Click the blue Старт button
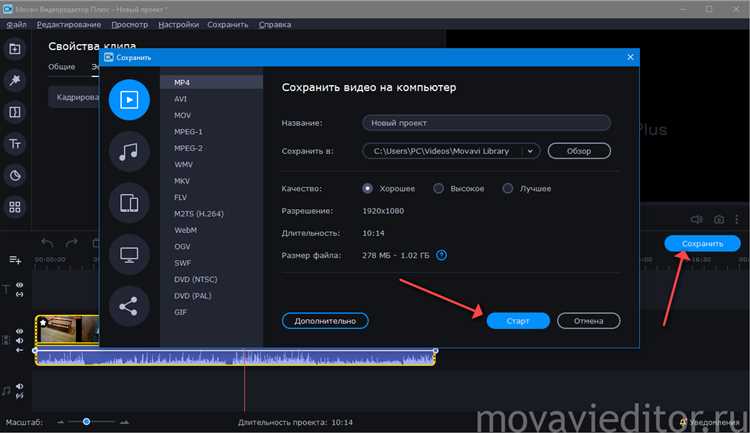Screen dimensions: 750x433 (x=518, y=321)
